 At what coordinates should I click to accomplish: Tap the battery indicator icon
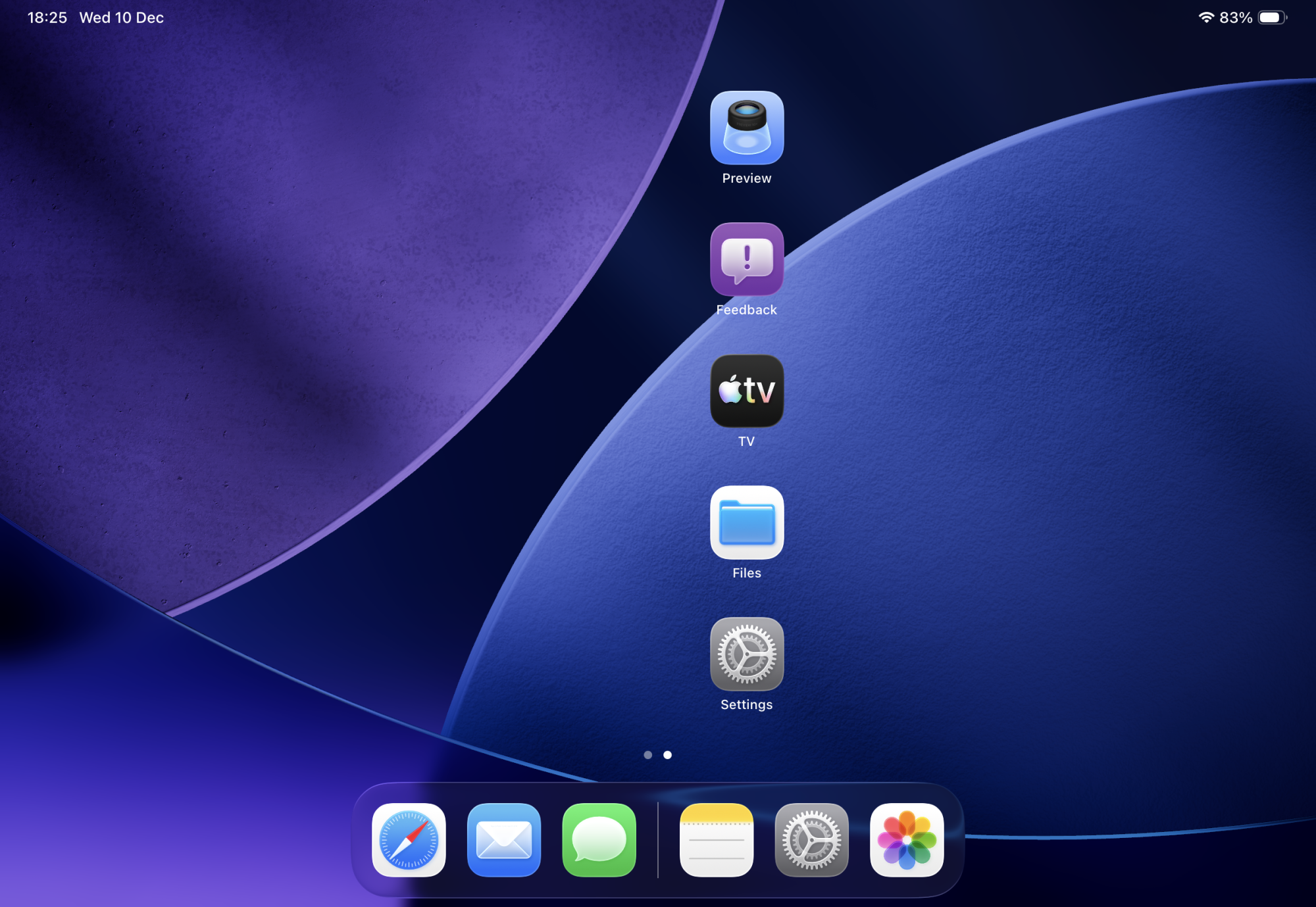point(1271,18)
